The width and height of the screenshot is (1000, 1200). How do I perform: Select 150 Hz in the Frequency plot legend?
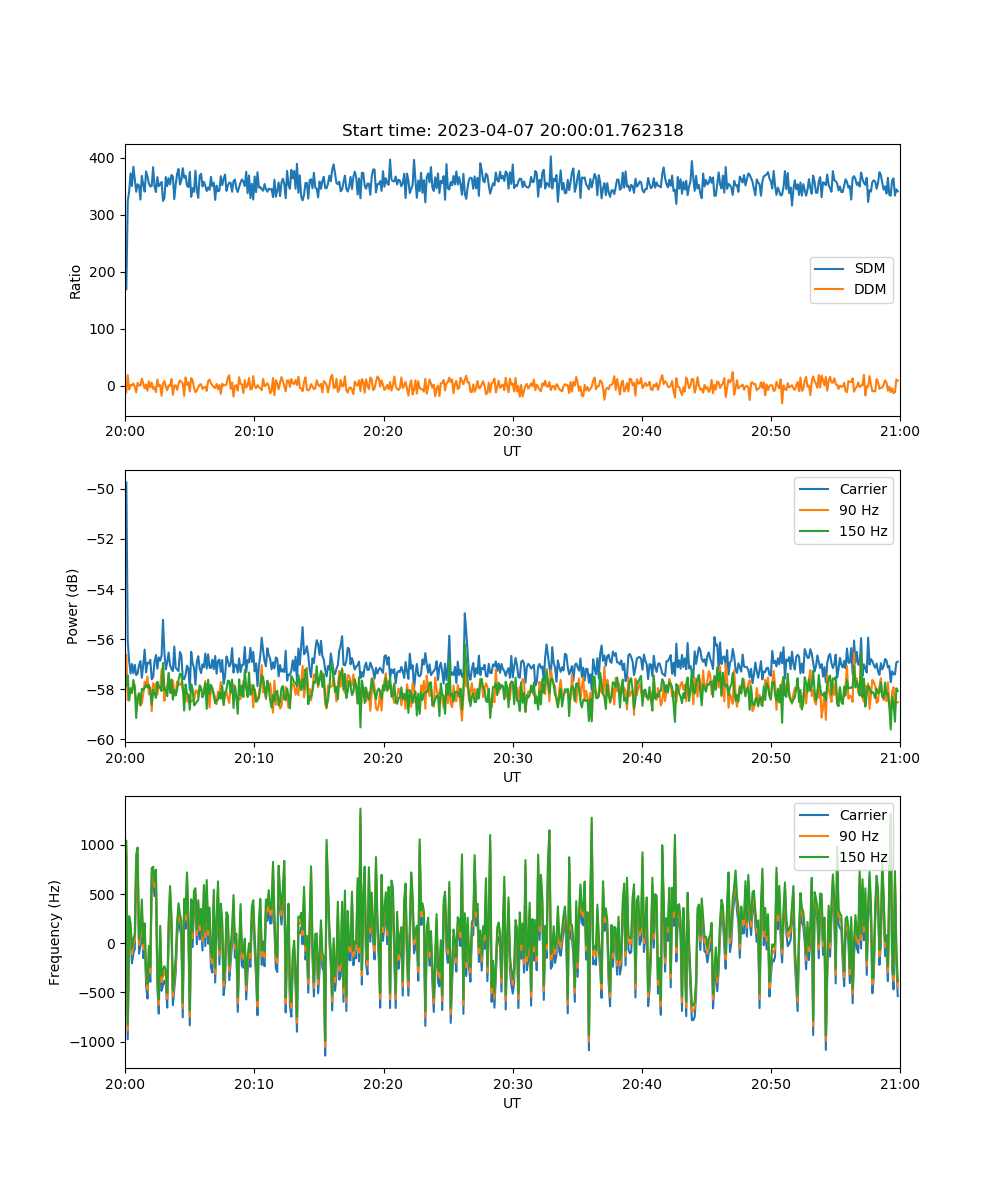(863, 857)
